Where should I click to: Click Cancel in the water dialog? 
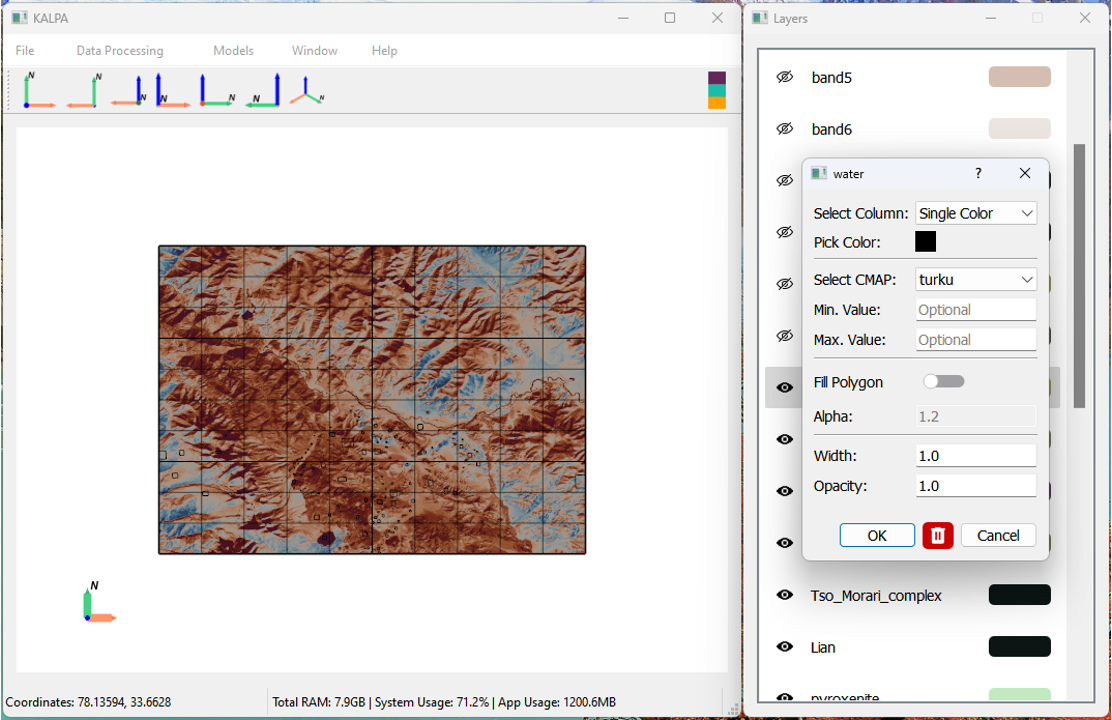coord(999,536)
